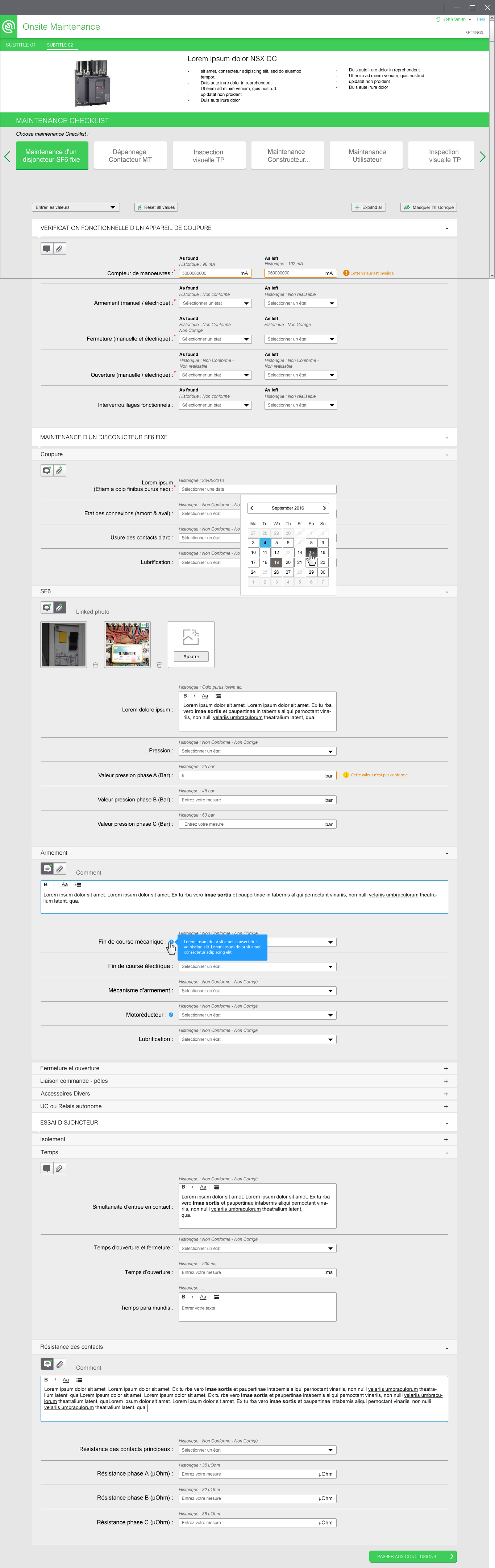Screen dimensions: 495x1568
Task: Open the Entrer les valeurs dropdown
Action: coord(75,207)
